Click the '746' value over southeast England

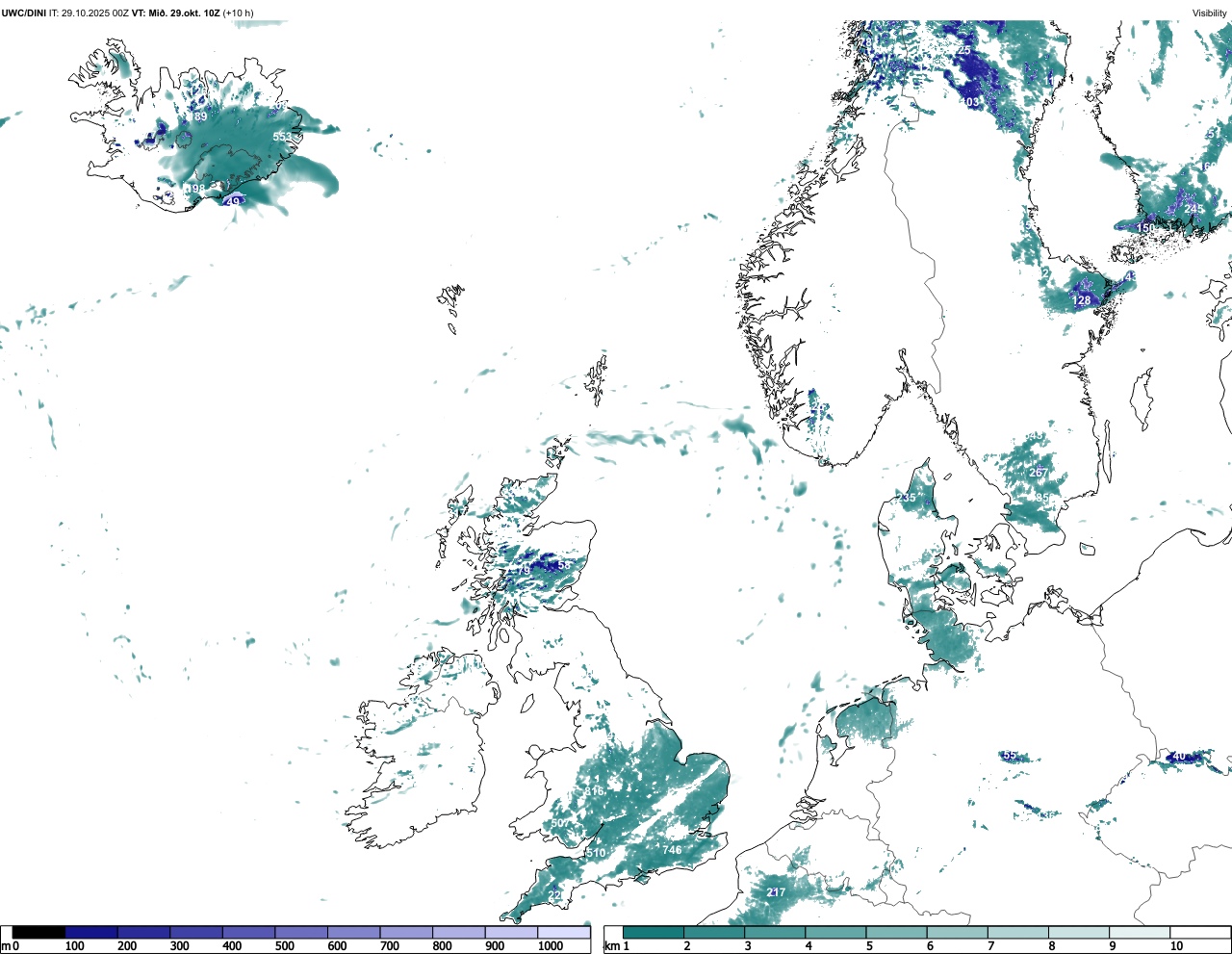[x=672, y=850]
